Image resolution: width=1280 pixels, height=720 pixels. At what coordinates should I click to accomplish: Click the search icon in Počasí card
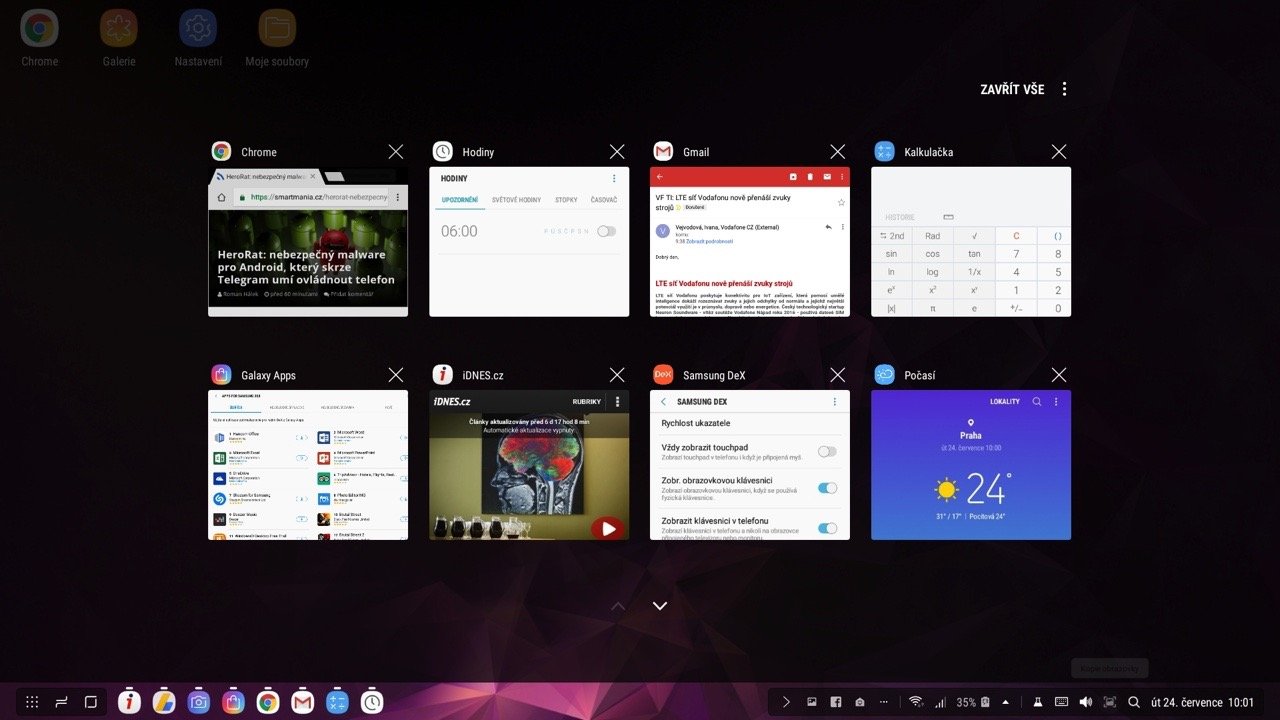click(1037, 401)
